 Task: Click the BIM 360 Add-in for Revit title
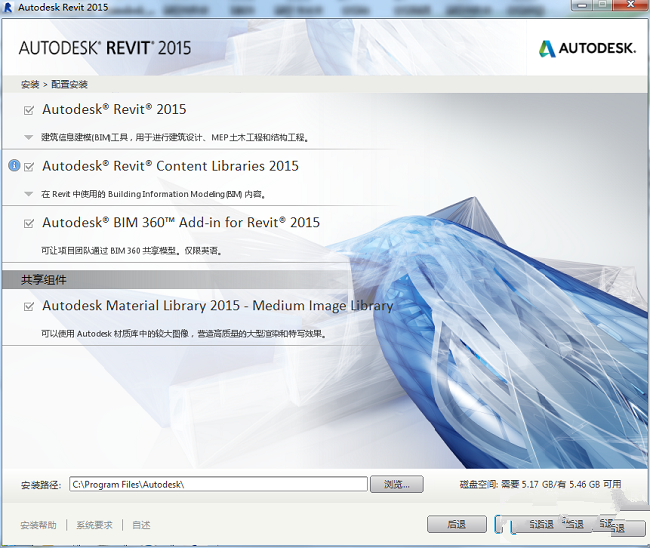point(181,223)
